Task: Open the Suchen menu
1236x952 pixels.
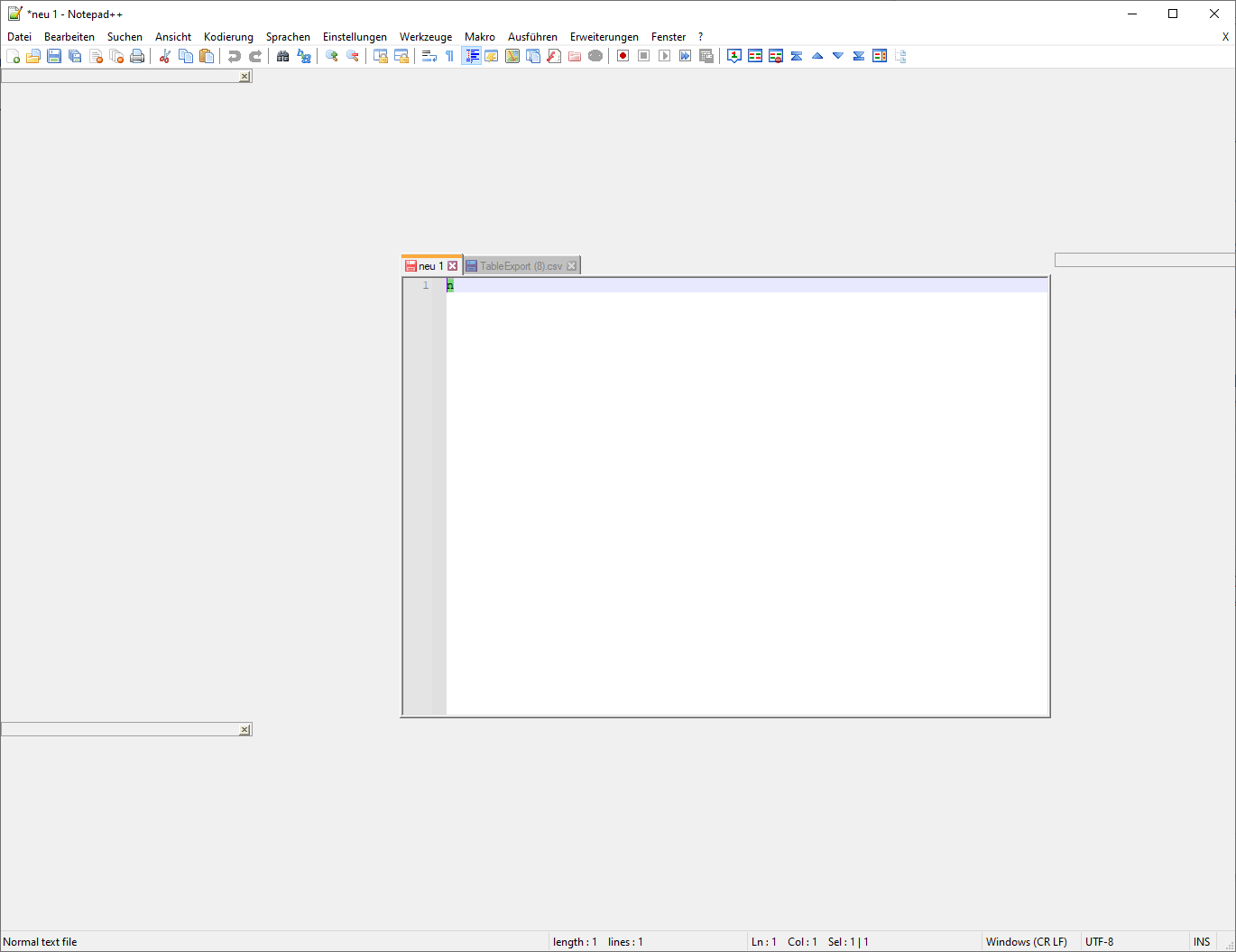Action: (125, 37)
